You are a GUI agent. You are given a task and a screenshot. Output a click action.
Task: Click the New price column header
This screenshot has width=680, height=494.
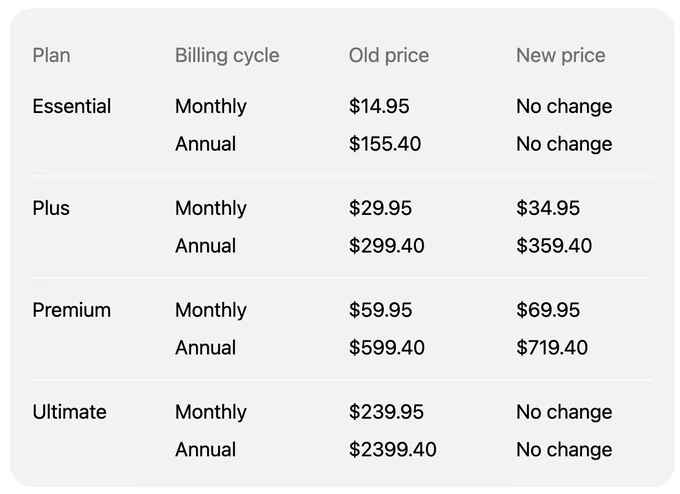coord(560,56)
